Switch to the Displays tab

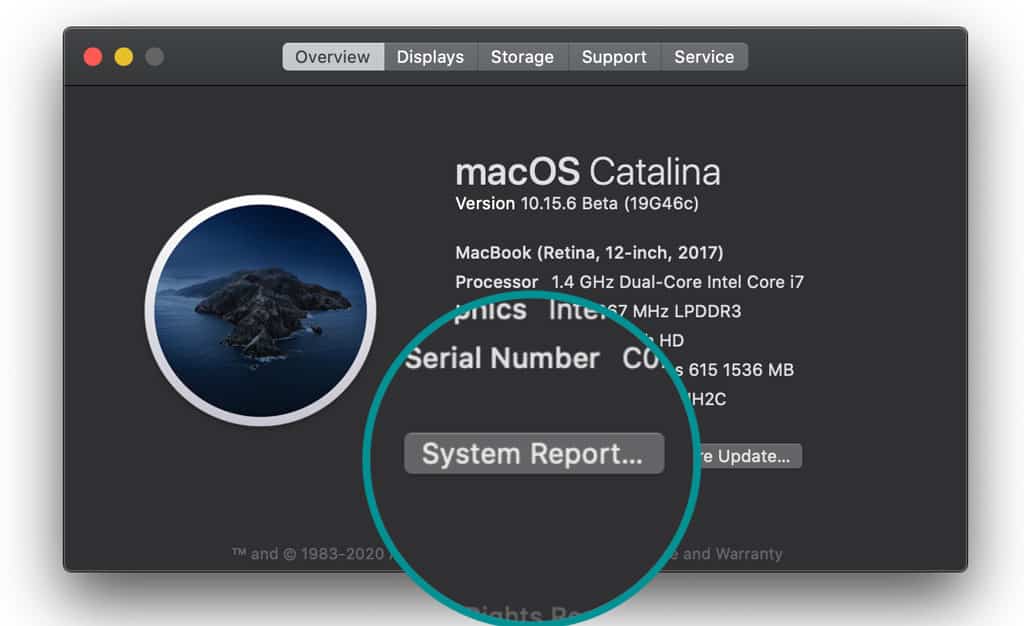click(x=430, y=57)
